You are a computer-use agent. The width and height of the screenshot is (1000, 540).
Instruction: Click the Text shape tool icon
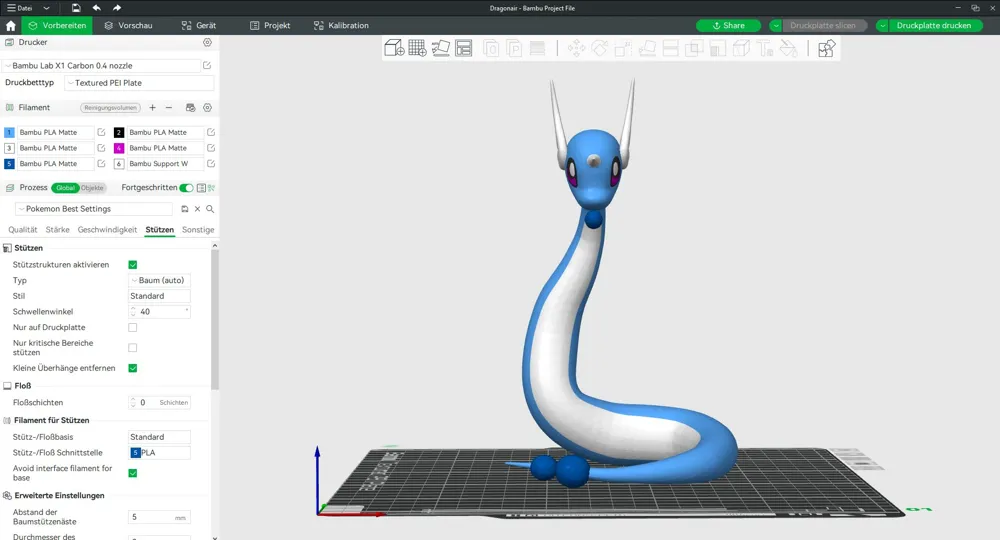coord(765,48)
